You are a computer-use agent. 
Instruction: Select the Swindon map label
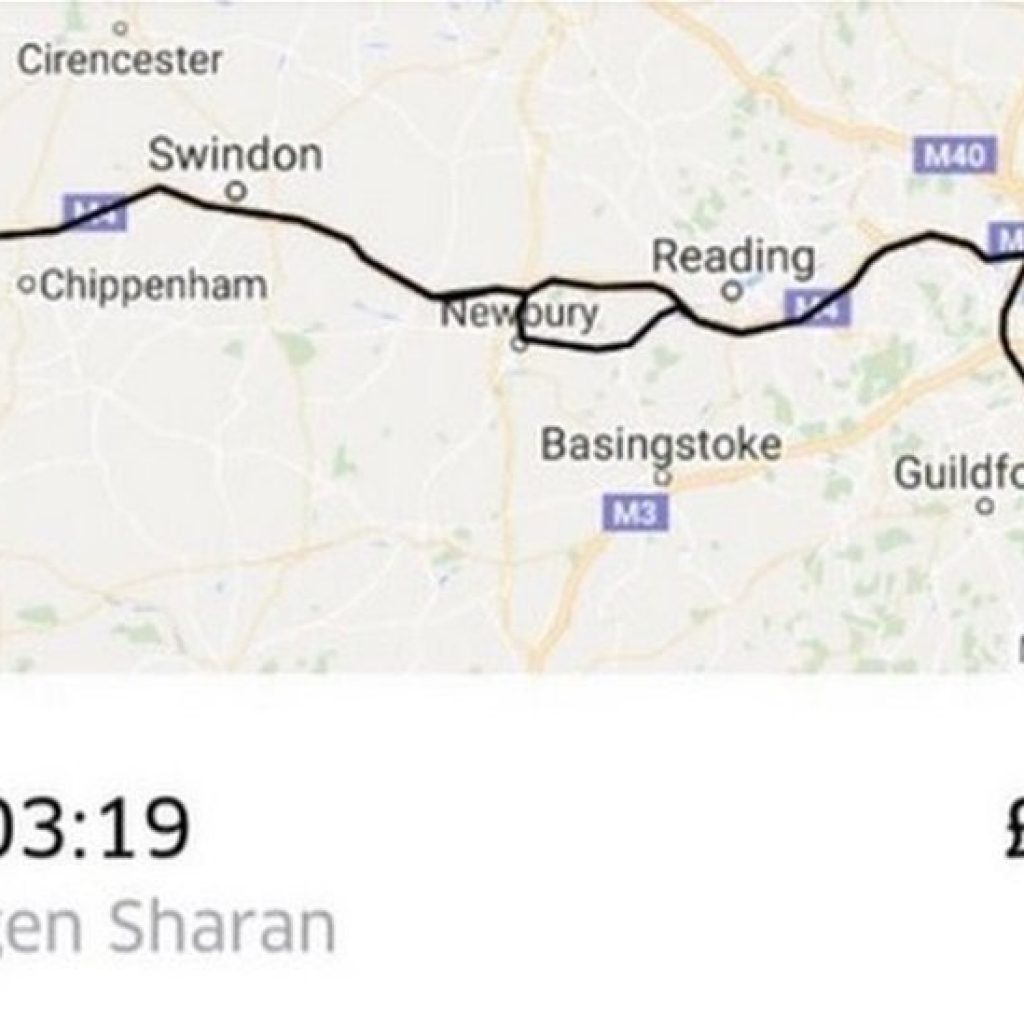point(235,155)
